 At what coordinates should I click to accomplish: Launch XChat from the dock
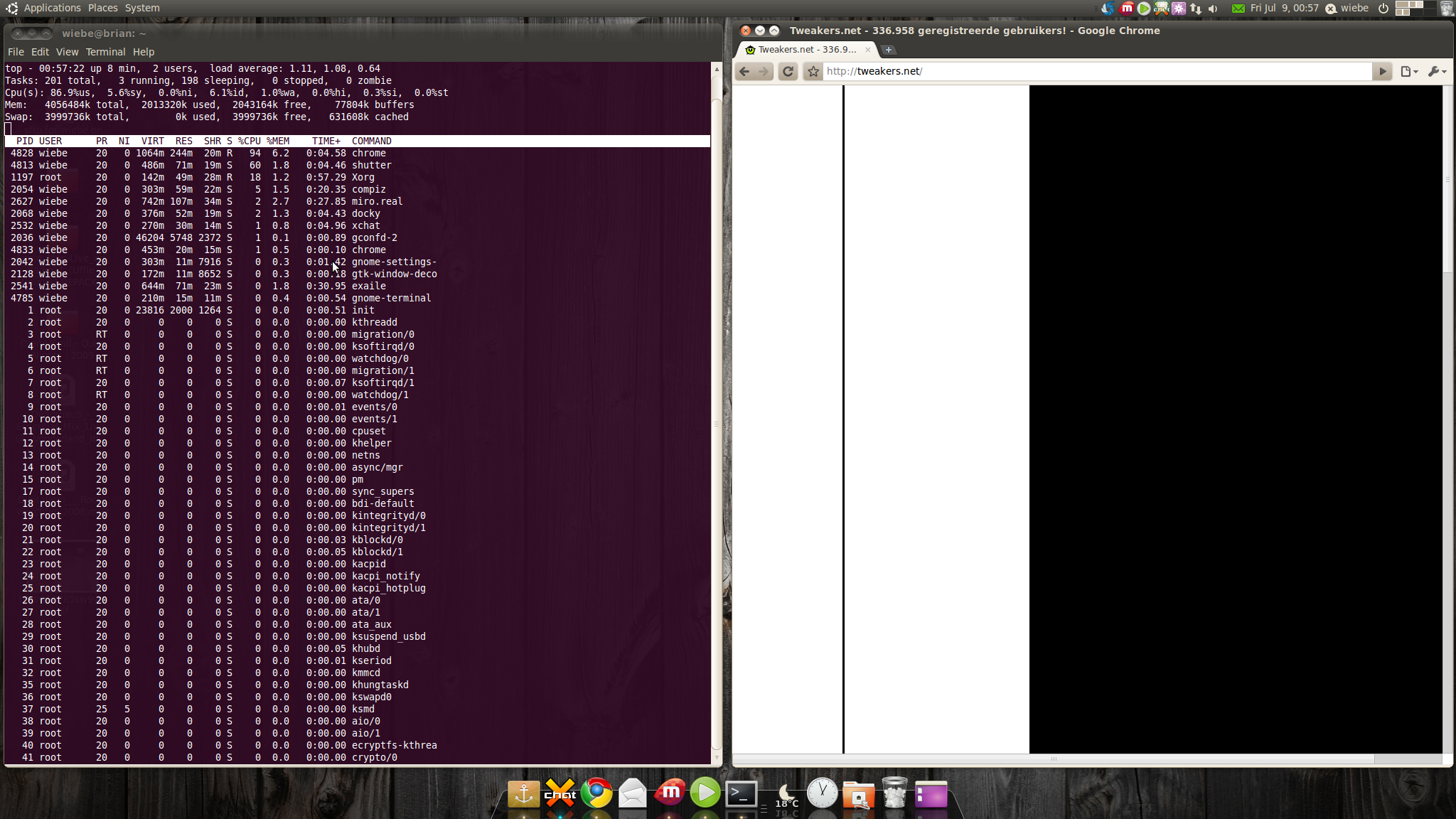pos(560,793)
